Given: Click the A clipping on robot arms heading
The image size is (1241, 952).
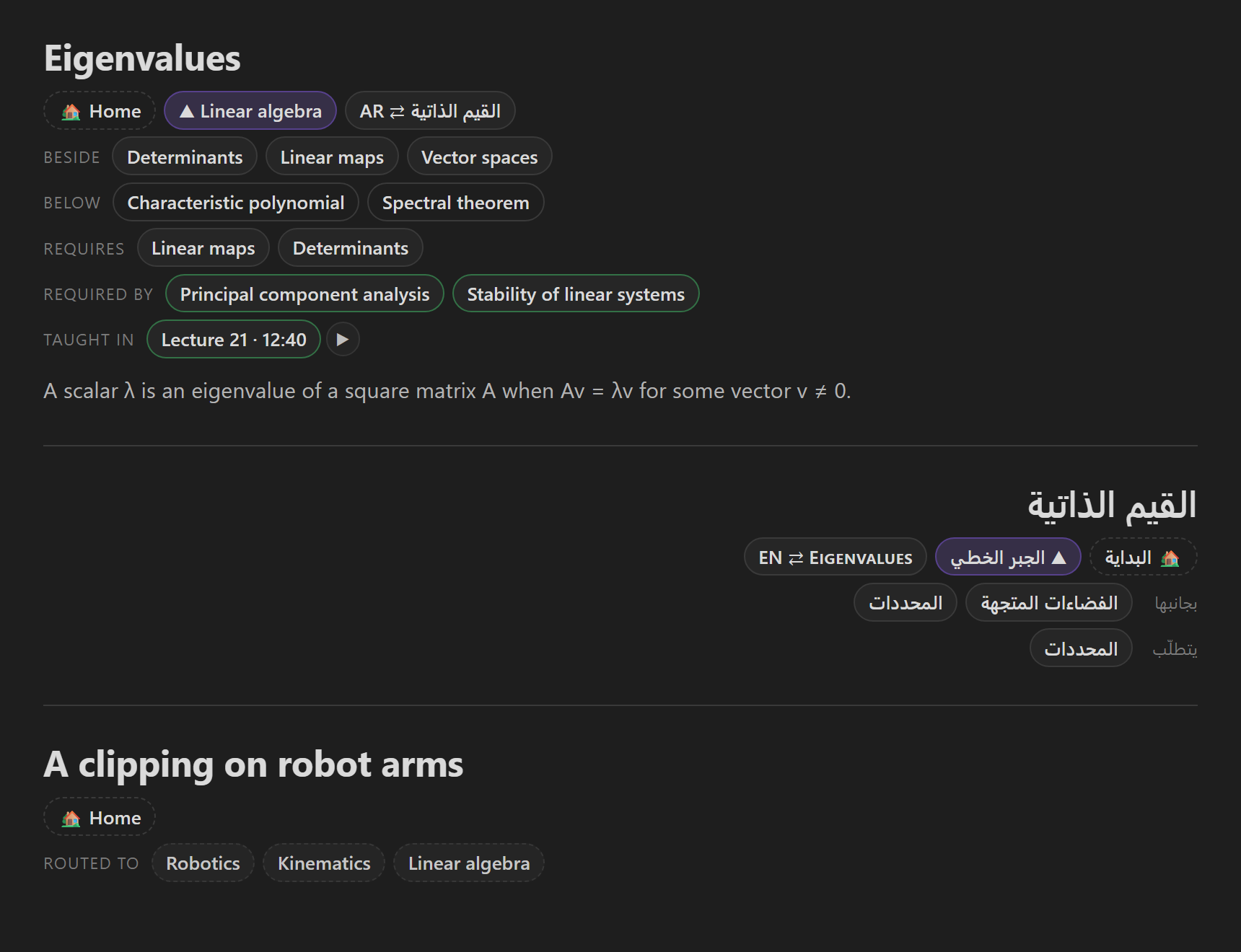Looking at the screenshot, I should click(x=253, y=764).
